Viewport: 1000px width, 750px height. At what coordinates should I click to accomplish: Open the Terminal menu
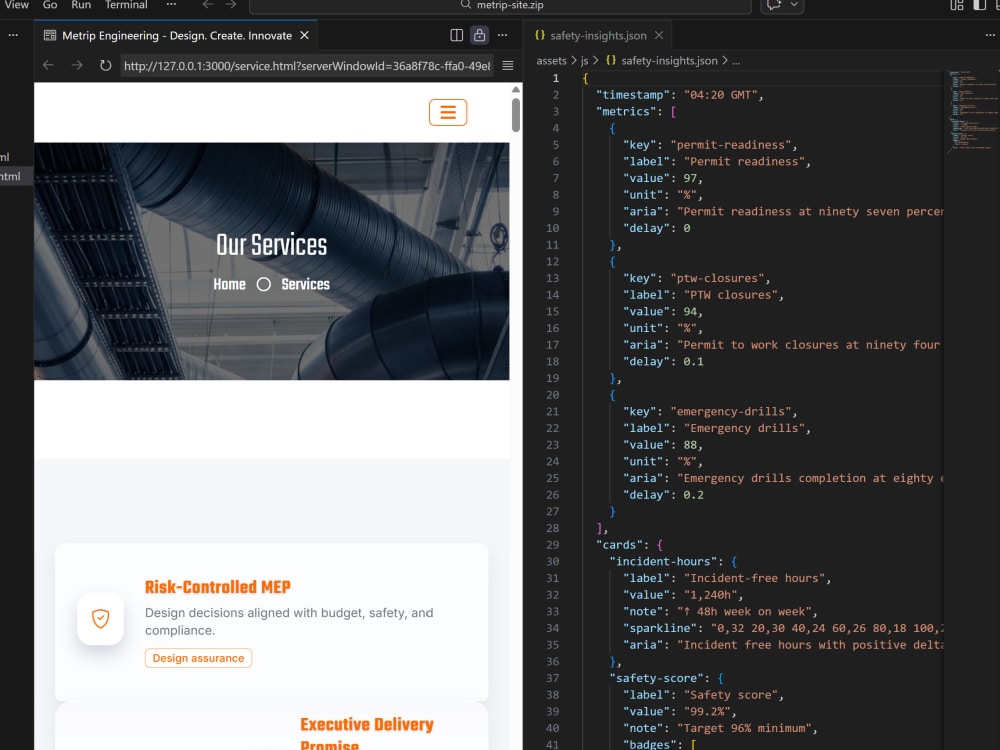126,5
